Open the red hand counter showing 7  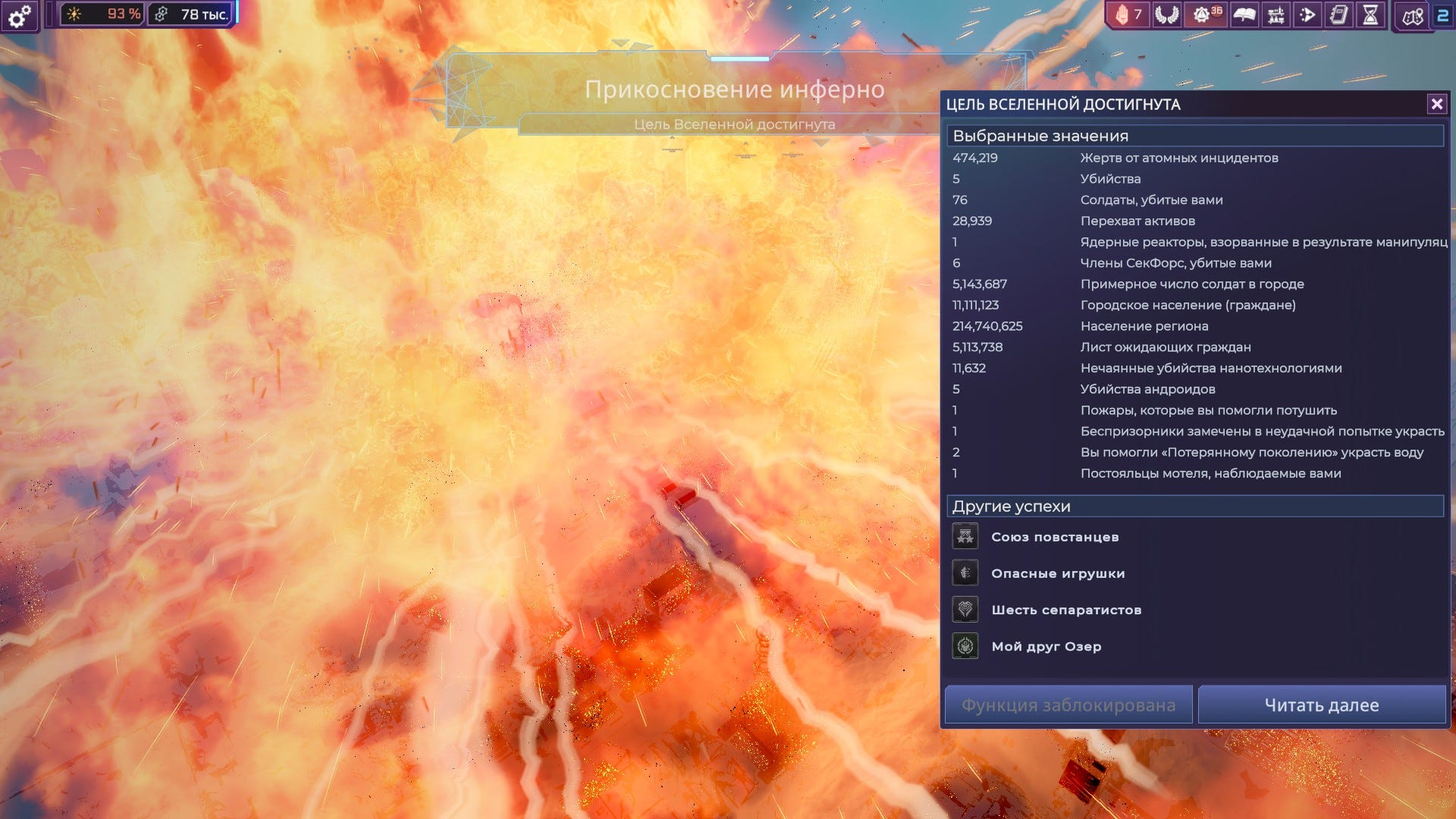(x=1128, y=14)
